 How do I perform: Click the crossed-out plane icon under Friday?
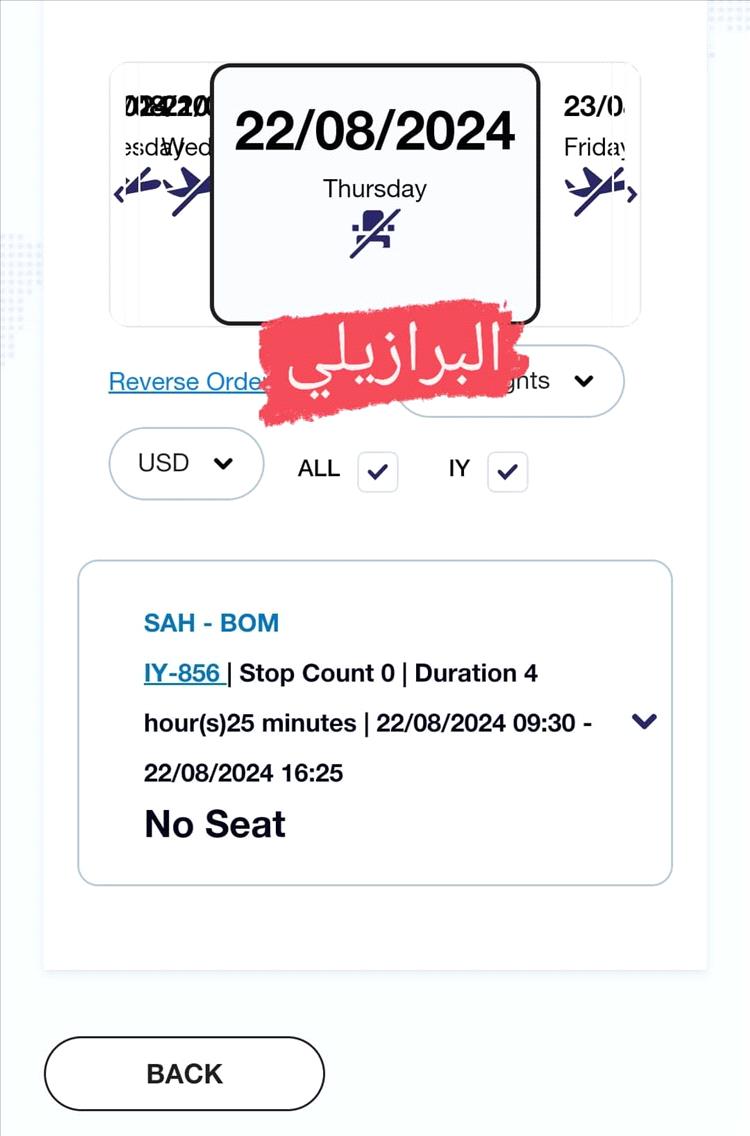coord(593,191)
